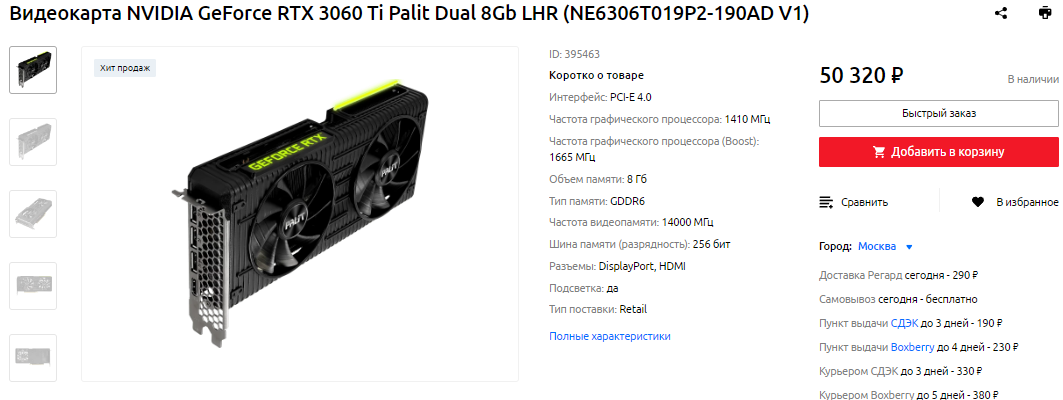Select the third product thumbnail
Viewport: 1063px width, 400px height.
click(33, 214)
